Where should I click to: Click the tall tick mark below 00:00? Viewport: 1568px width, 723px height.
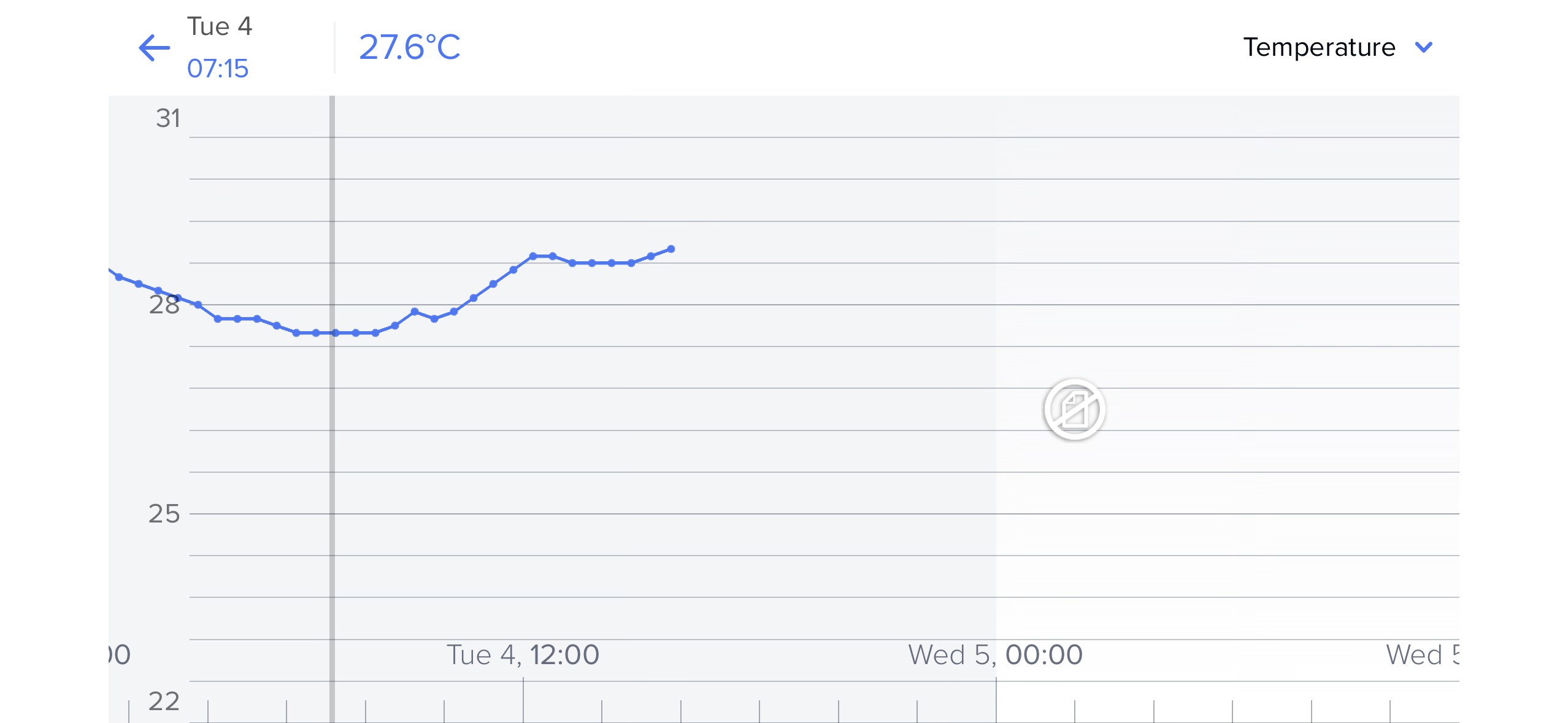click(996, 700)
